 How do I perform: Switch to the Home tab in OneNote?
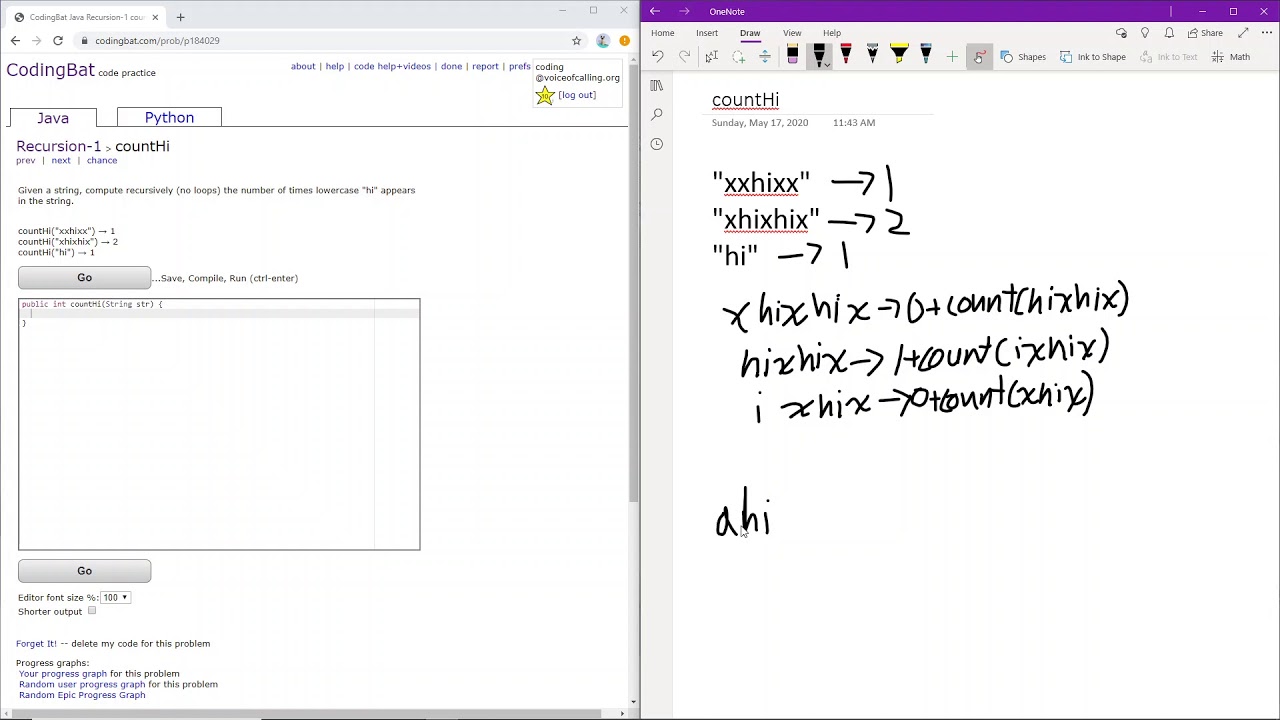click(x=663, y=33)
